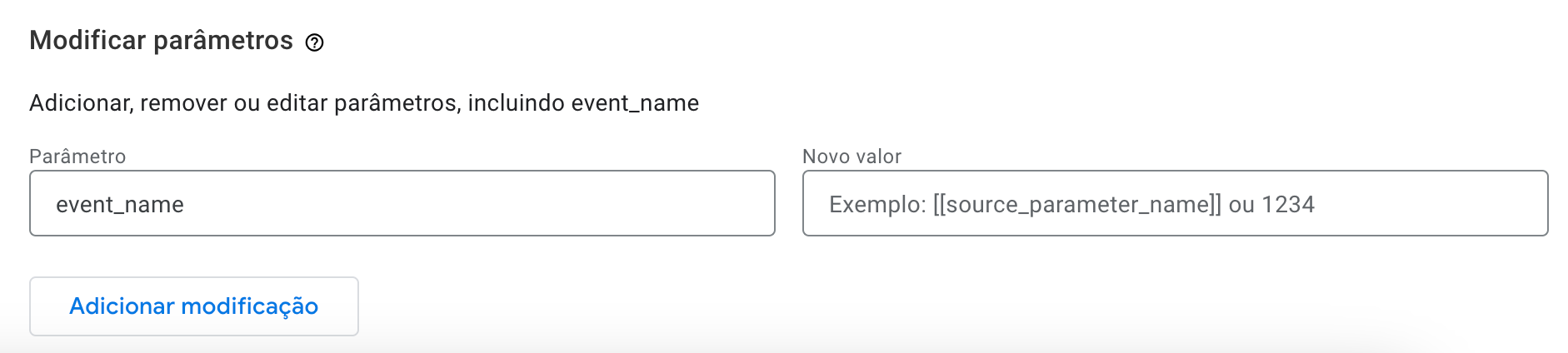Open the question mark help tooltip
The height and width of the screenshot is (353, 1568).
[314, 42]
